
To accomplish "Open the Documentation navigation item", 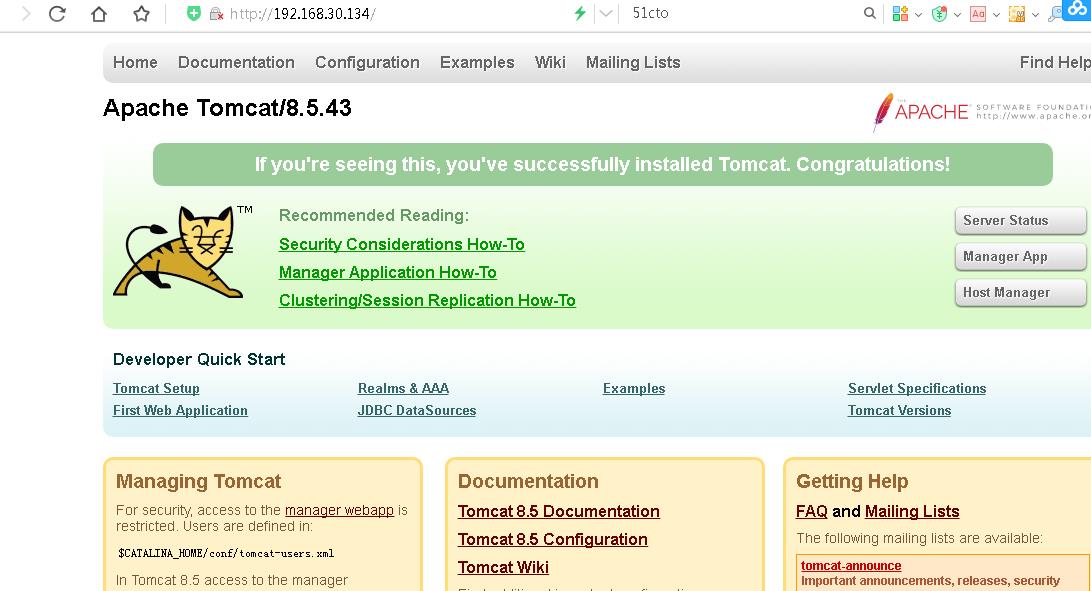I will tap(236, 63).
